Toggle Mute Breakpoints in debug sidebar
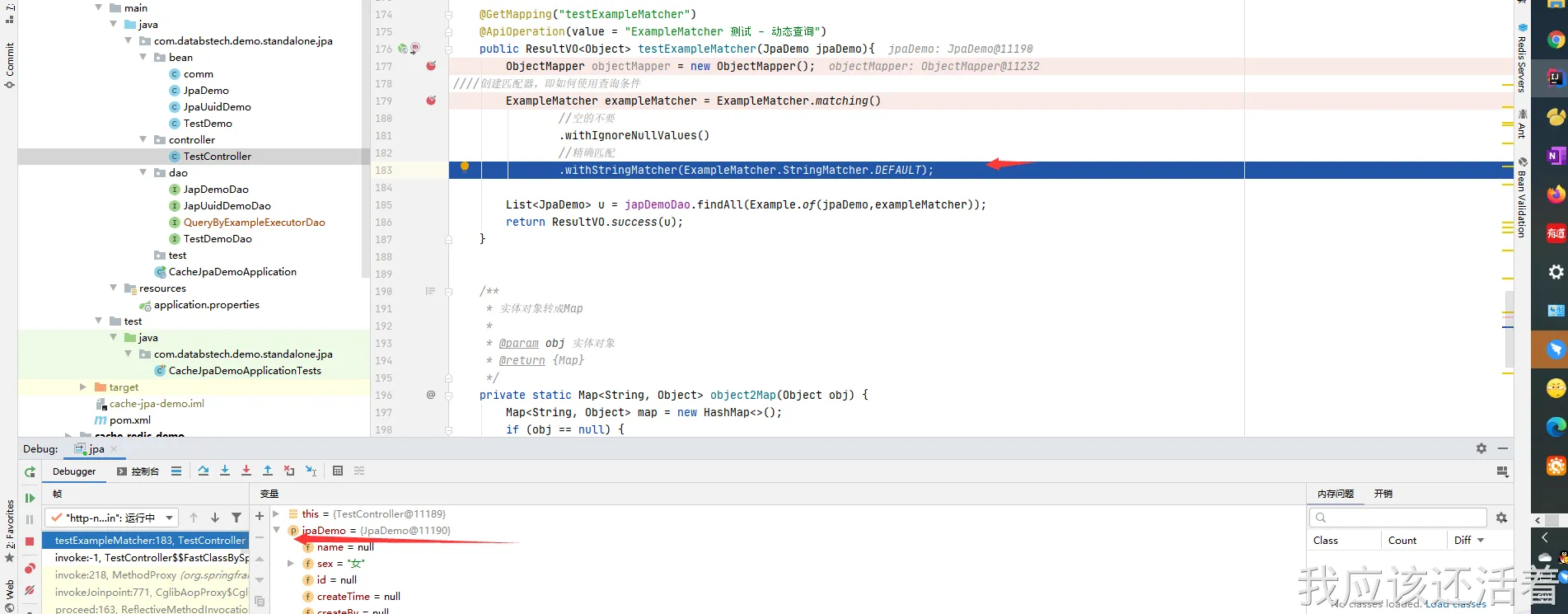Image resolution: width=1568 pixels, height=614 pixels. (x=30, y=590)
